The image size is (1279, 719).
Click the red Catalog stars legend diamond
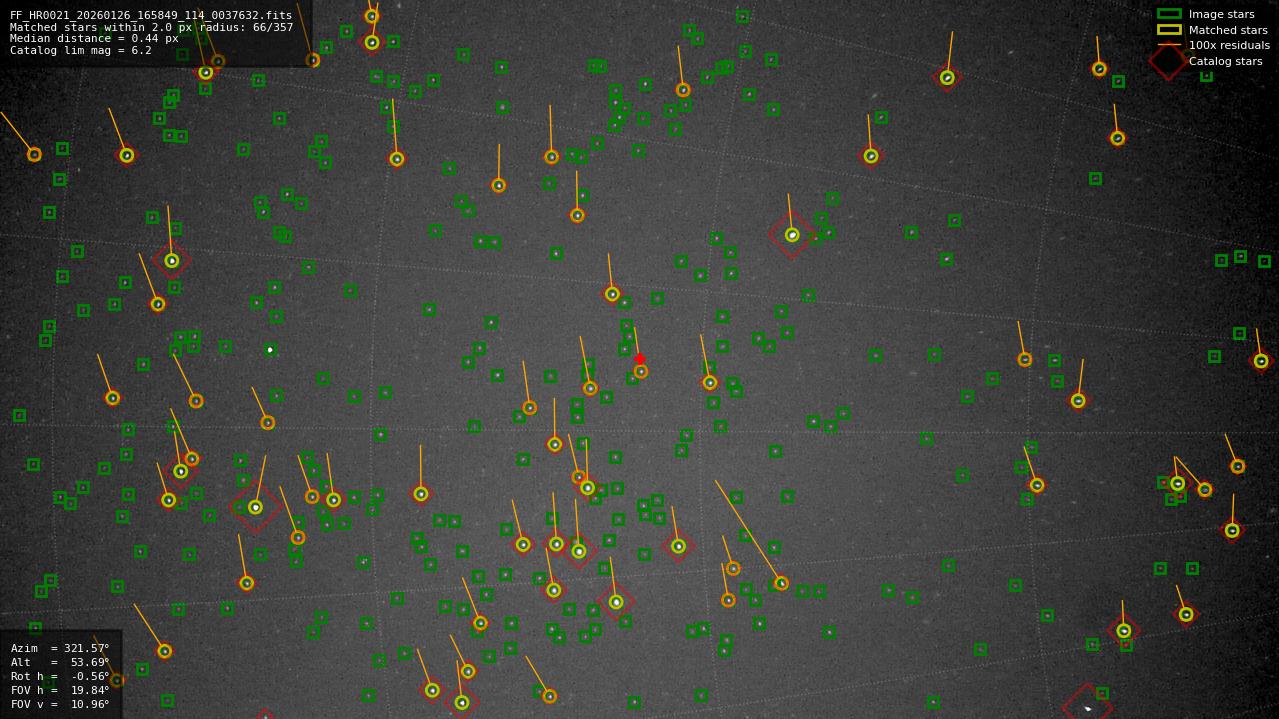(1169, 61)
